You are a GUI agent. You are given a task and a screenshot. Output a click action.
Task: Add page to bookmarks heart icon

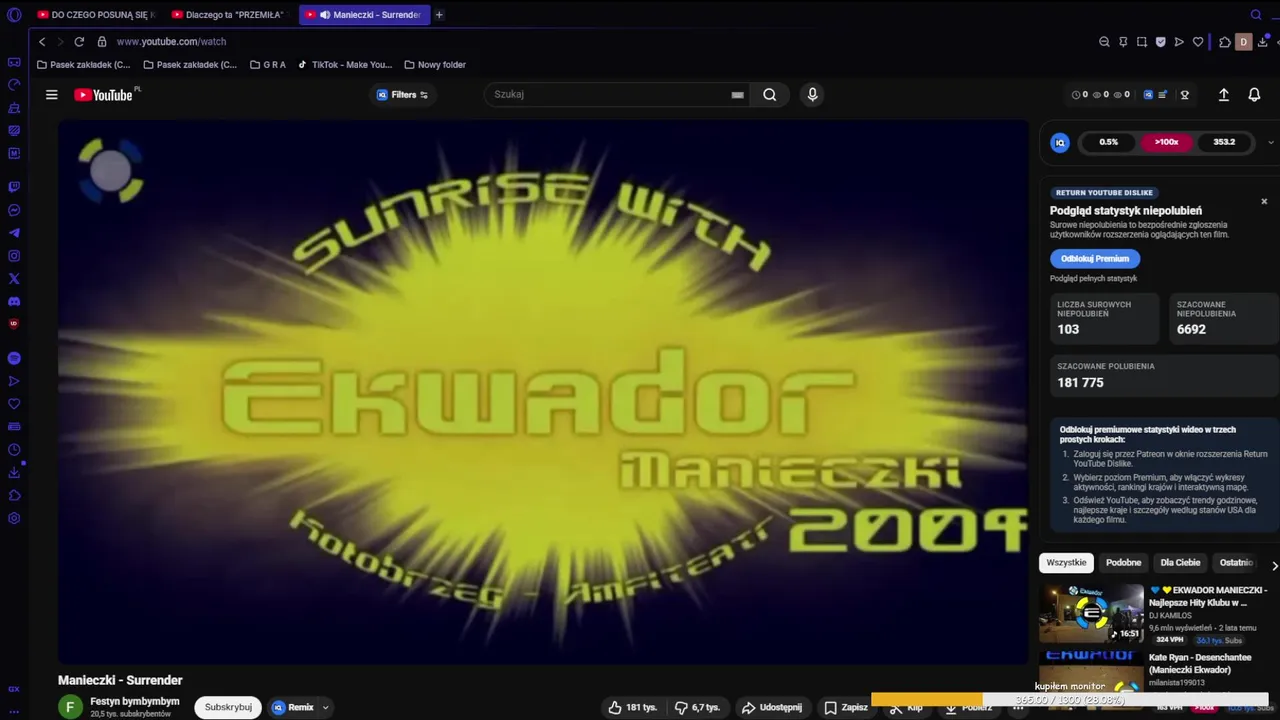1198,42
